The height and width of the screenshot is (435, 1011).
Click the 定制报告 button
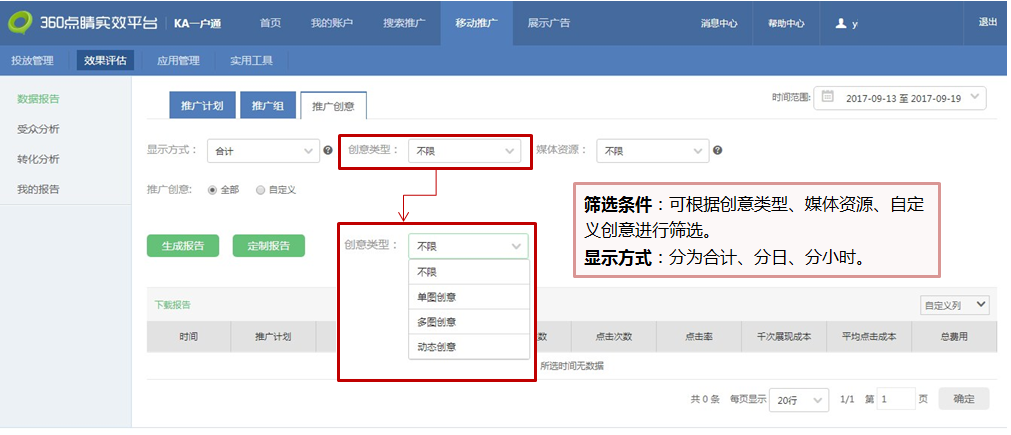269,246
